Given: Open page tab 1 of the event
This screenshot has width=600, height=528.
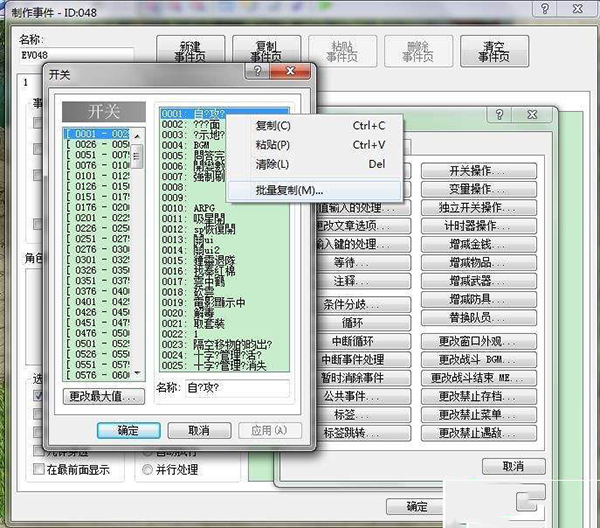Looking at the screenshot, I should tap(26, 82).
